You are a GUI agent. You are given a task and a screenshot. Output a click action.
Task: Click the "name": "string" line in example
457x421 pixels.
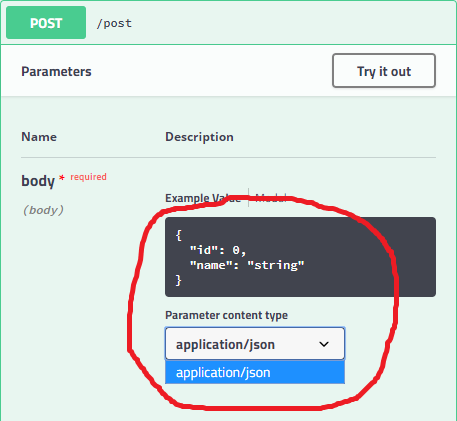pos(247,265)
